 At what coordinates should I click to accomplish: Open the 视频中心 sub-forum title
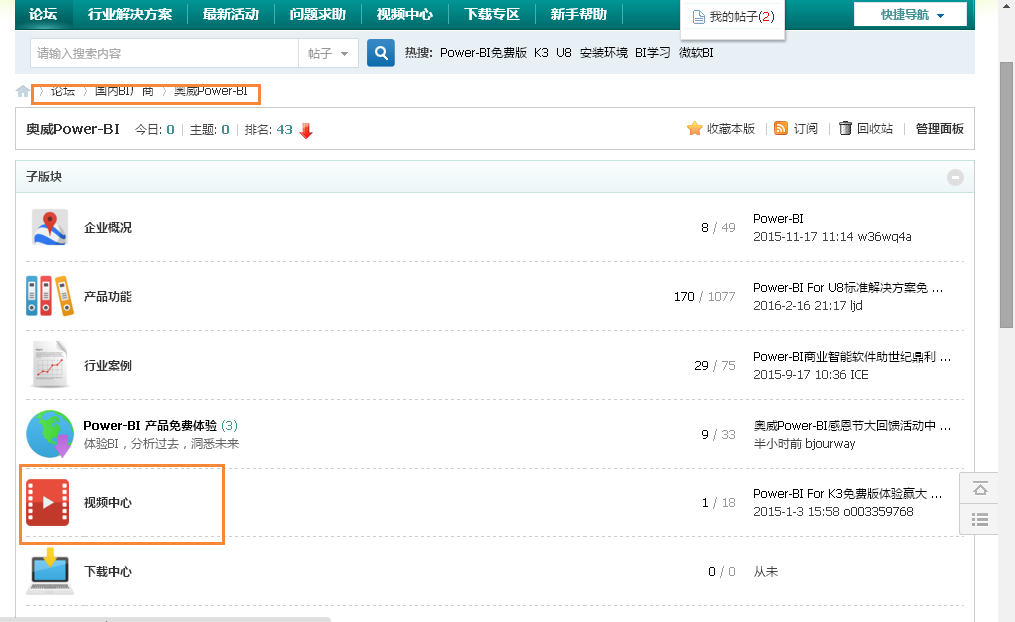(x=107, y=503)
